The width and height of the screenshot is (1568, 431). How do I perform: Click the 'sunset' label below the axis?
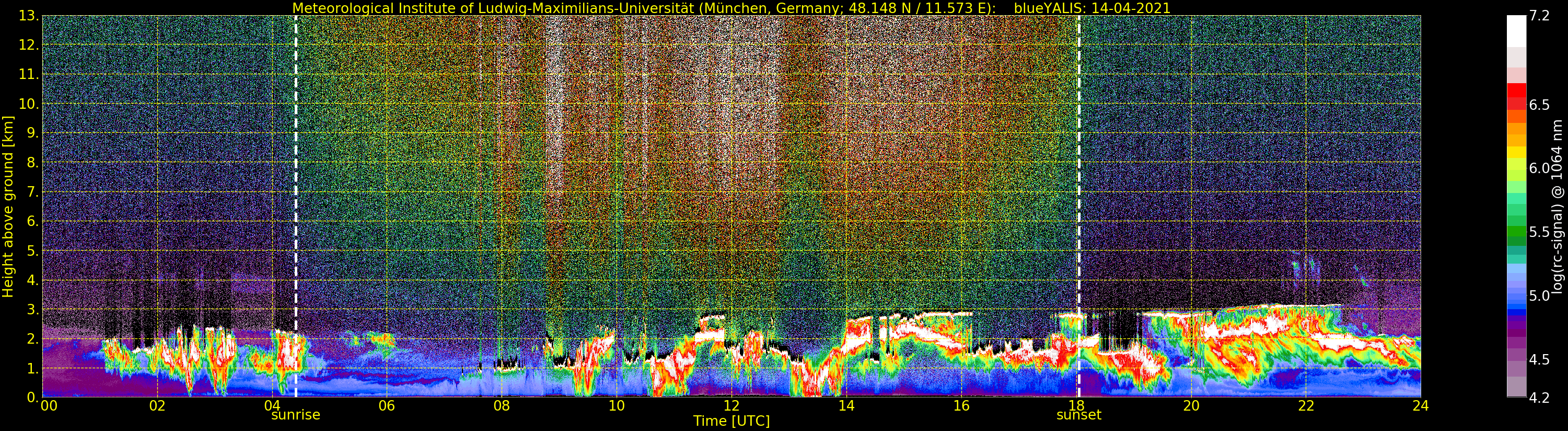1078,415
